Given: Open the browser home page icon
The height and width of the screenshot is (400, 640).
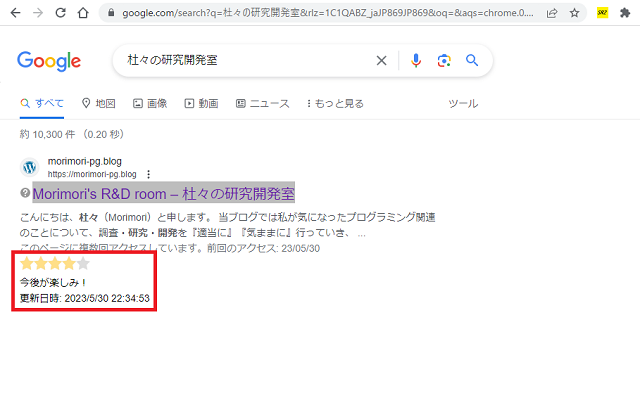Looking at the screenshot, I should (x=83, y=13).
